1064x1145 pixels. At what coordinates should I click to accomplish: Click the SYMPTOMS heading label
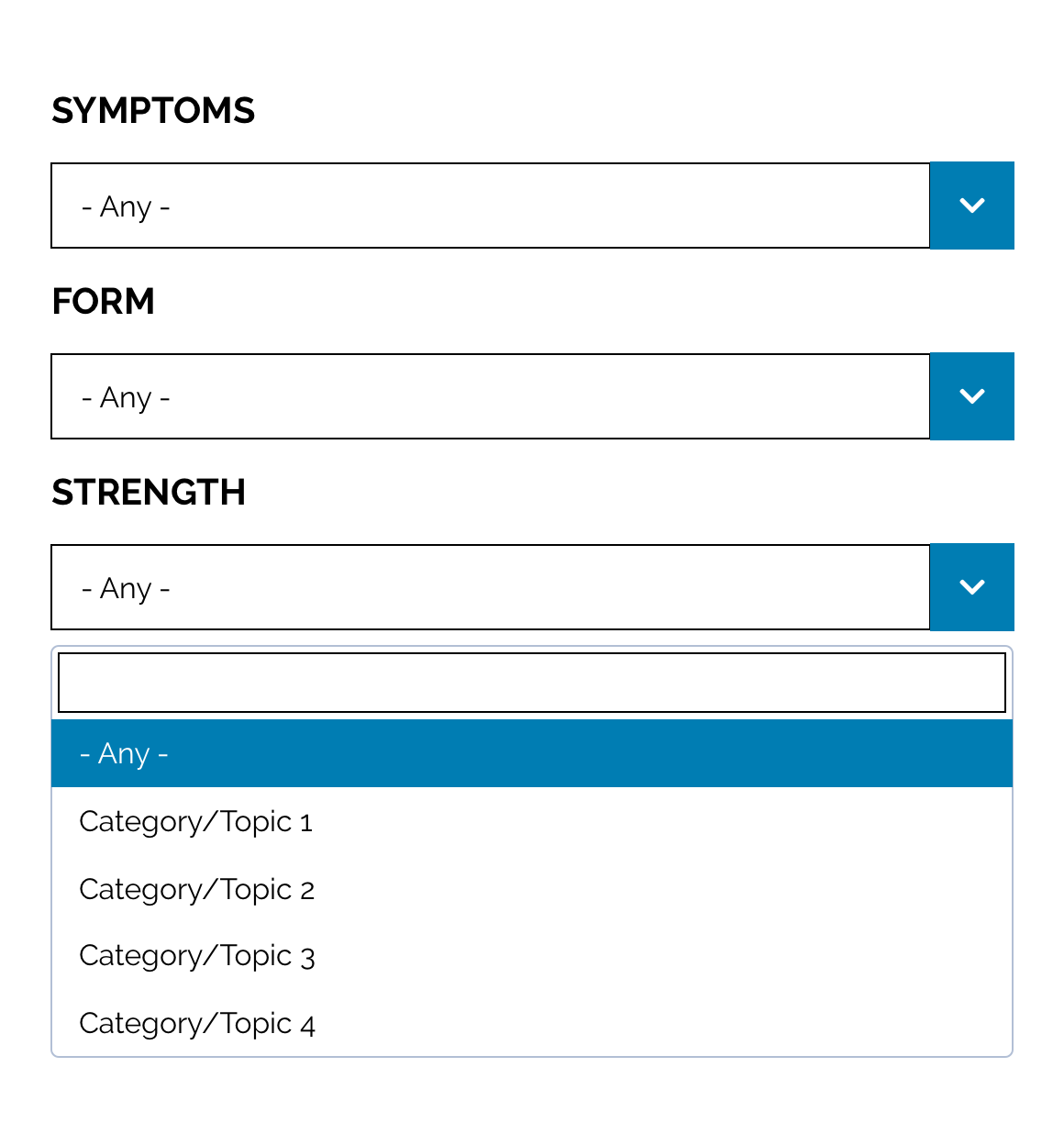(153, 111)
